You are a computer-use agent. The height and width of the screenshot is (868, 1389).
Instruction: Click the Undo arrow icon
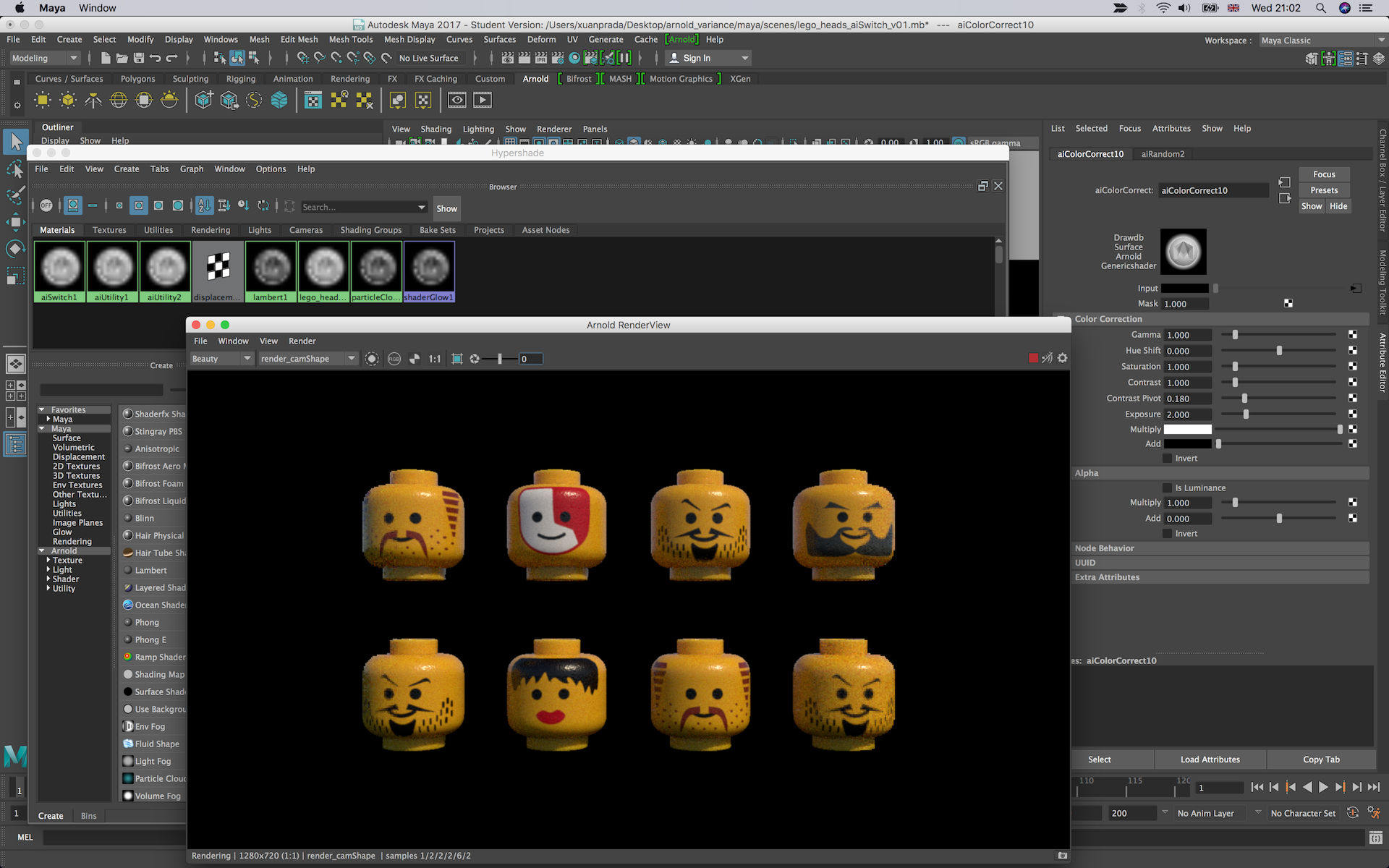click(155, 58)
